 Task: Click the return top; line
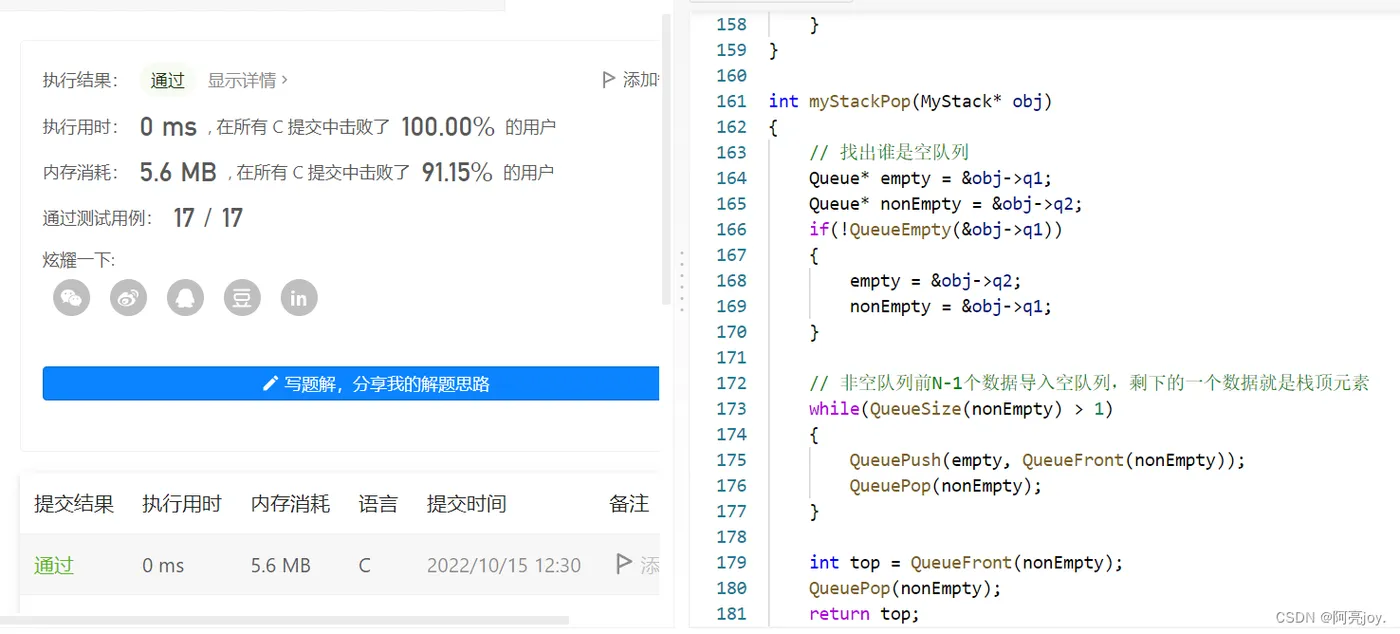click(864, 613)
